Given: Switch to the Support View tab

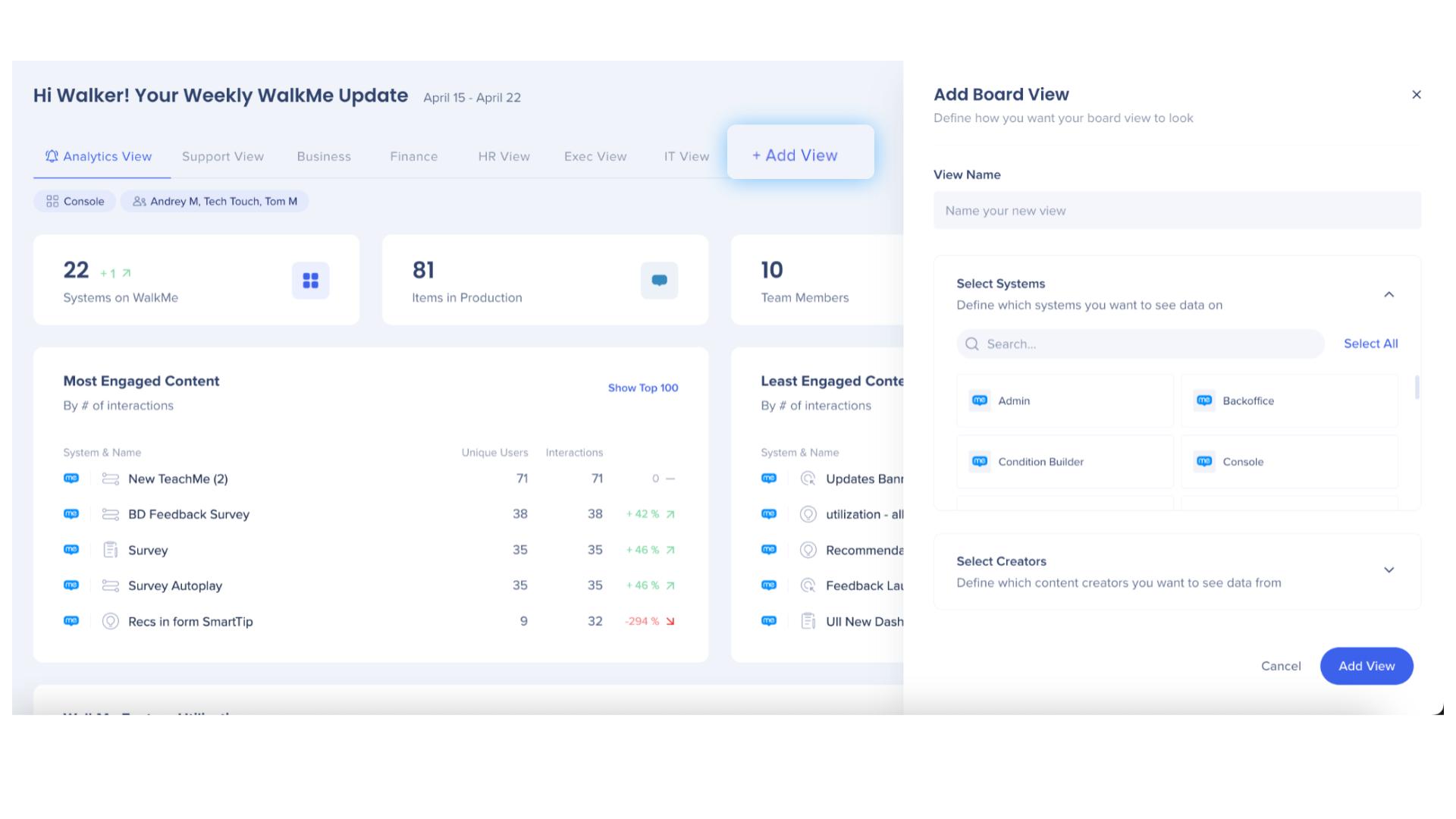Looking at the screenshot, I should pyautogui.click(x=223, y=156).
